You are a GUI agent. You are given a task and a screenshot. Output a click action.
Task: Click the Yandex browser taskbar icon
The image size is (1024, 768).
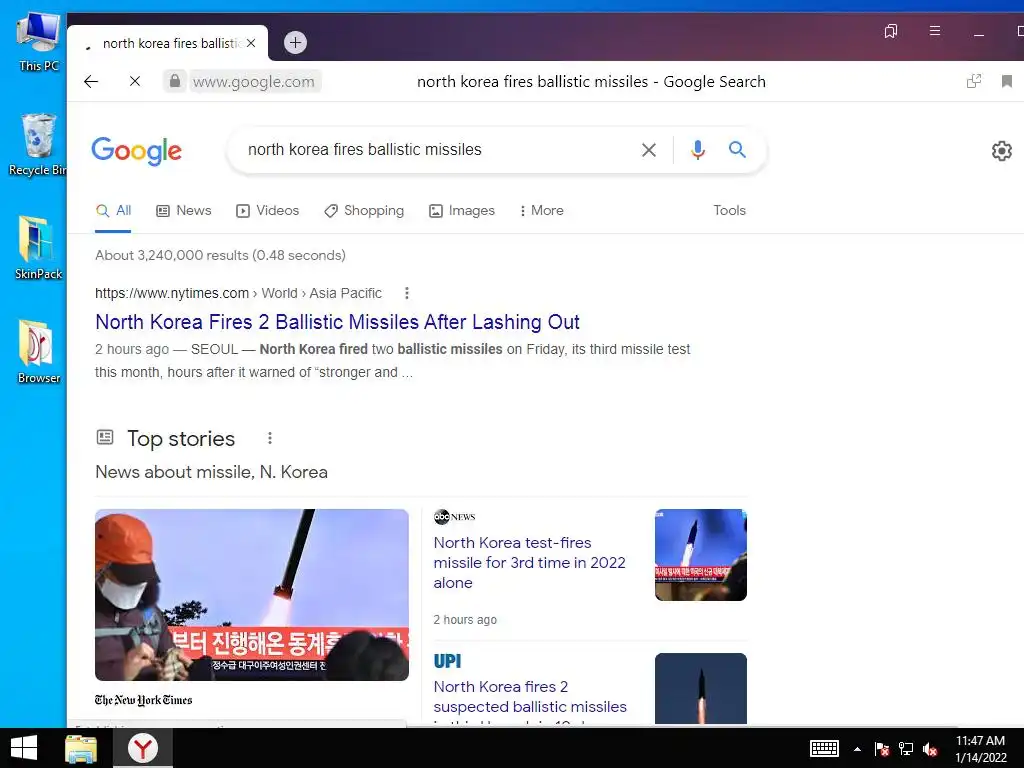[x=142, y=748]
